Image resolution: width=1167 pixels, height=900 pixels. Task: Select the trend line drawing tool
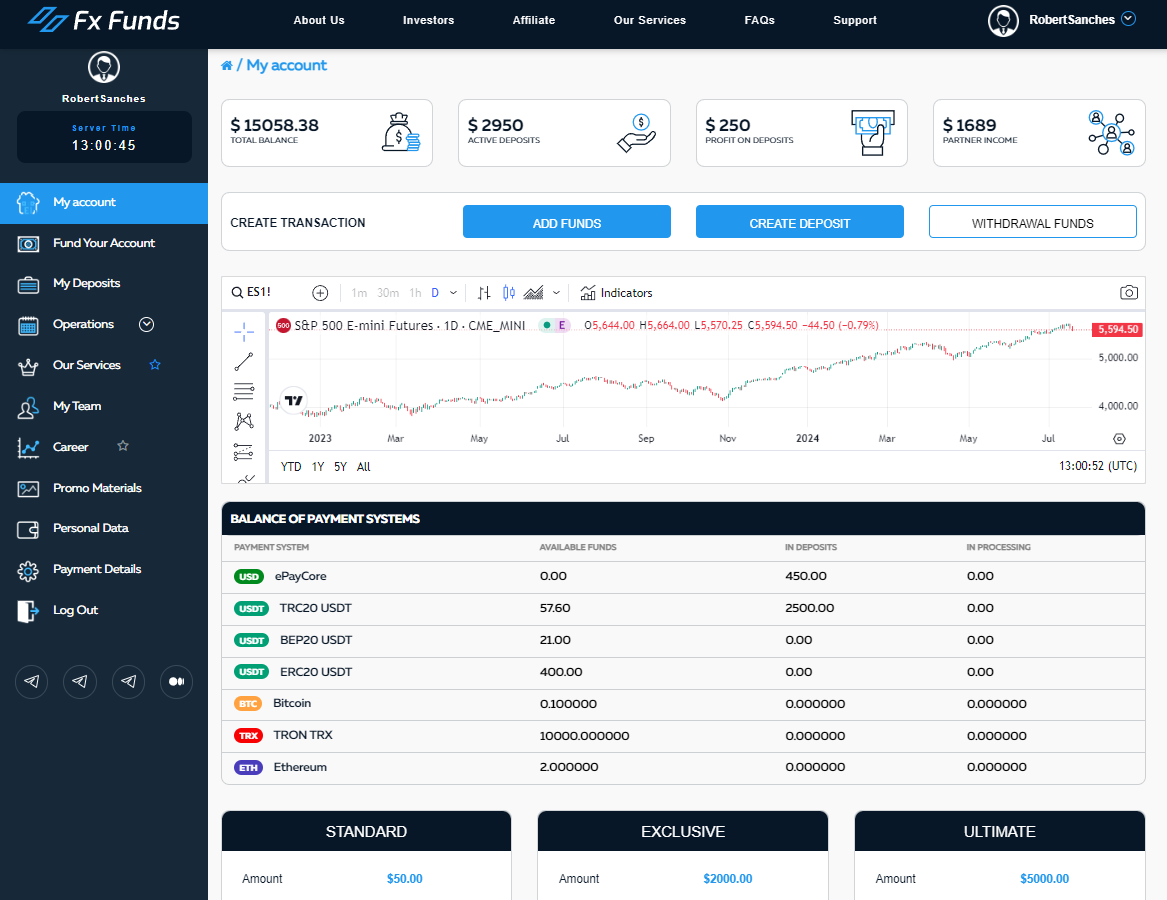pyautogui.click(x=243, y=362)
